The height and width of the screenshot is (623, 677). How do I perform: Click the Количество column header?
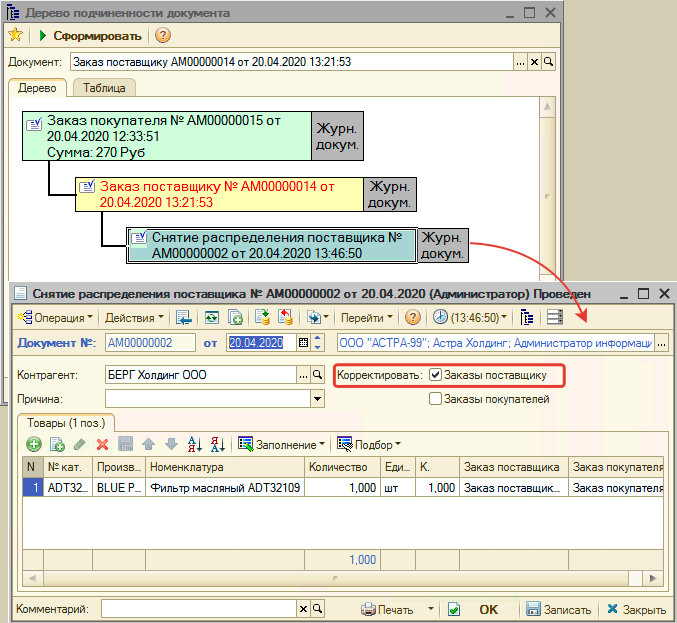coord(342,467)
